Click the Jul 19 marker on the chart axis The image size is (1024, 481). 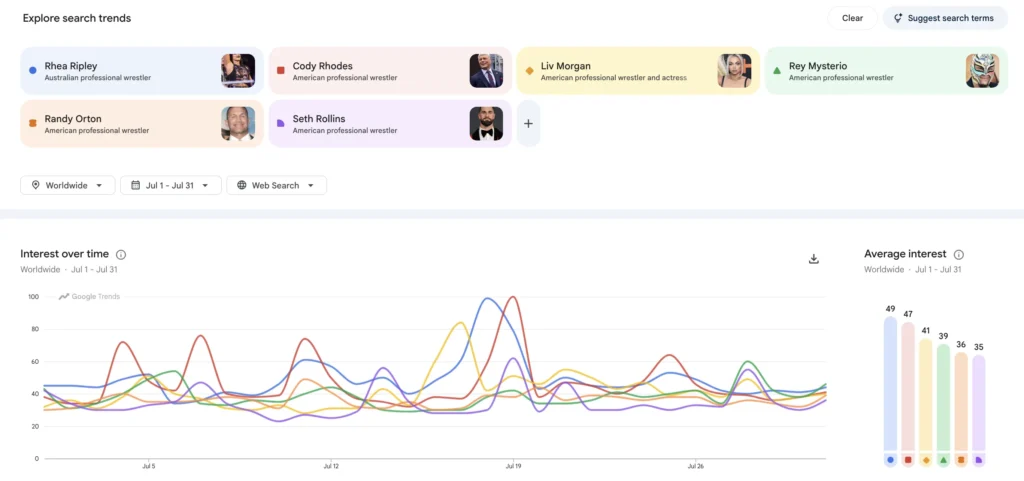point(513,467)
